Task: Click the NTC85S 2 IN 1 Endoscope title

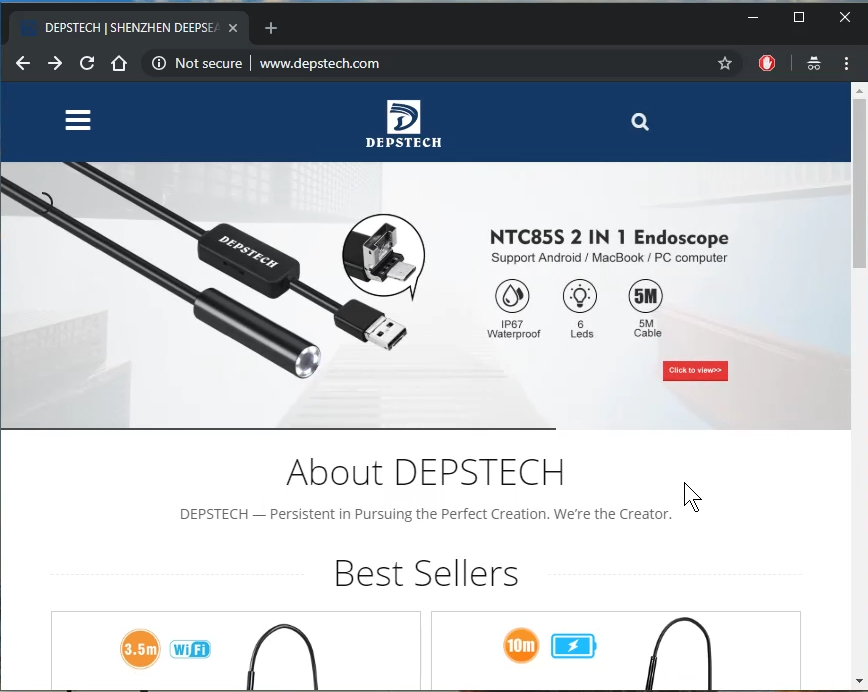Action: coord(609,237)
